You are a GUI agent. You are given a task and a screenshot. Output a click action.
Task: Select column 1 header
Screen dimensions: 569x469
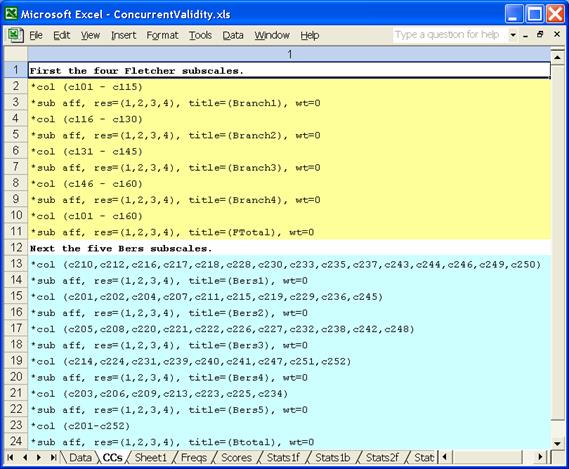coord(289,54)
